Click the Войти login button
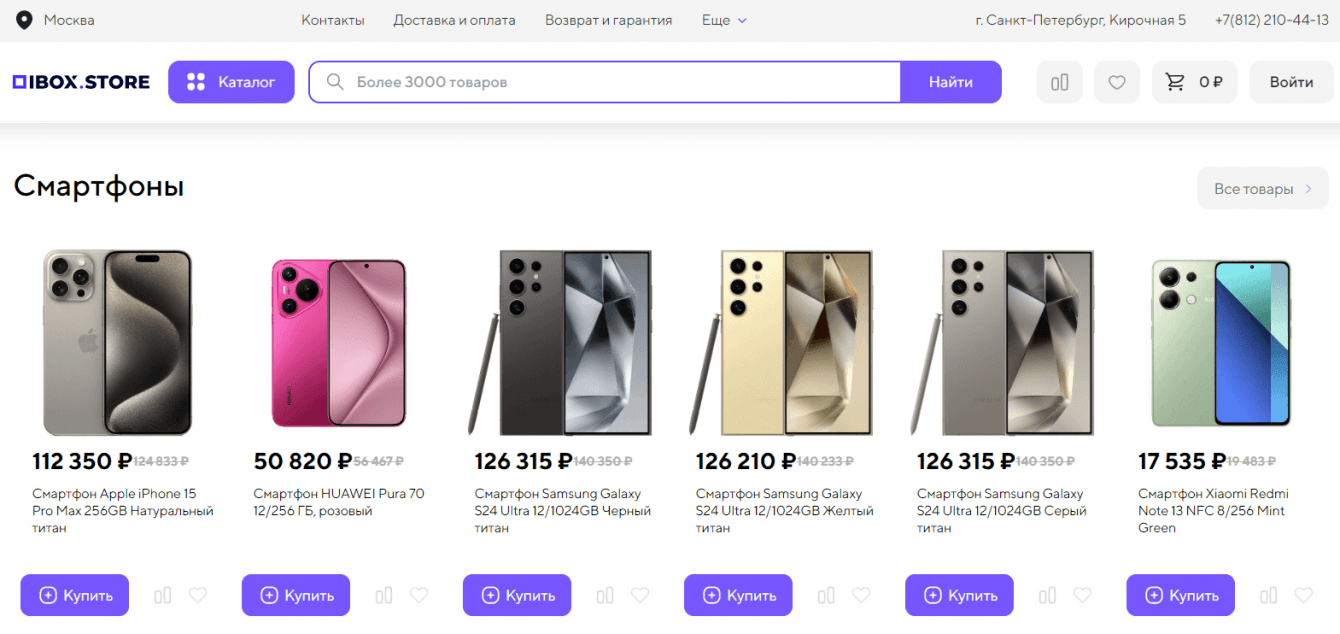Viewport: 1340px width, 634px height. pyautogui.click(x=1291, y=82)
